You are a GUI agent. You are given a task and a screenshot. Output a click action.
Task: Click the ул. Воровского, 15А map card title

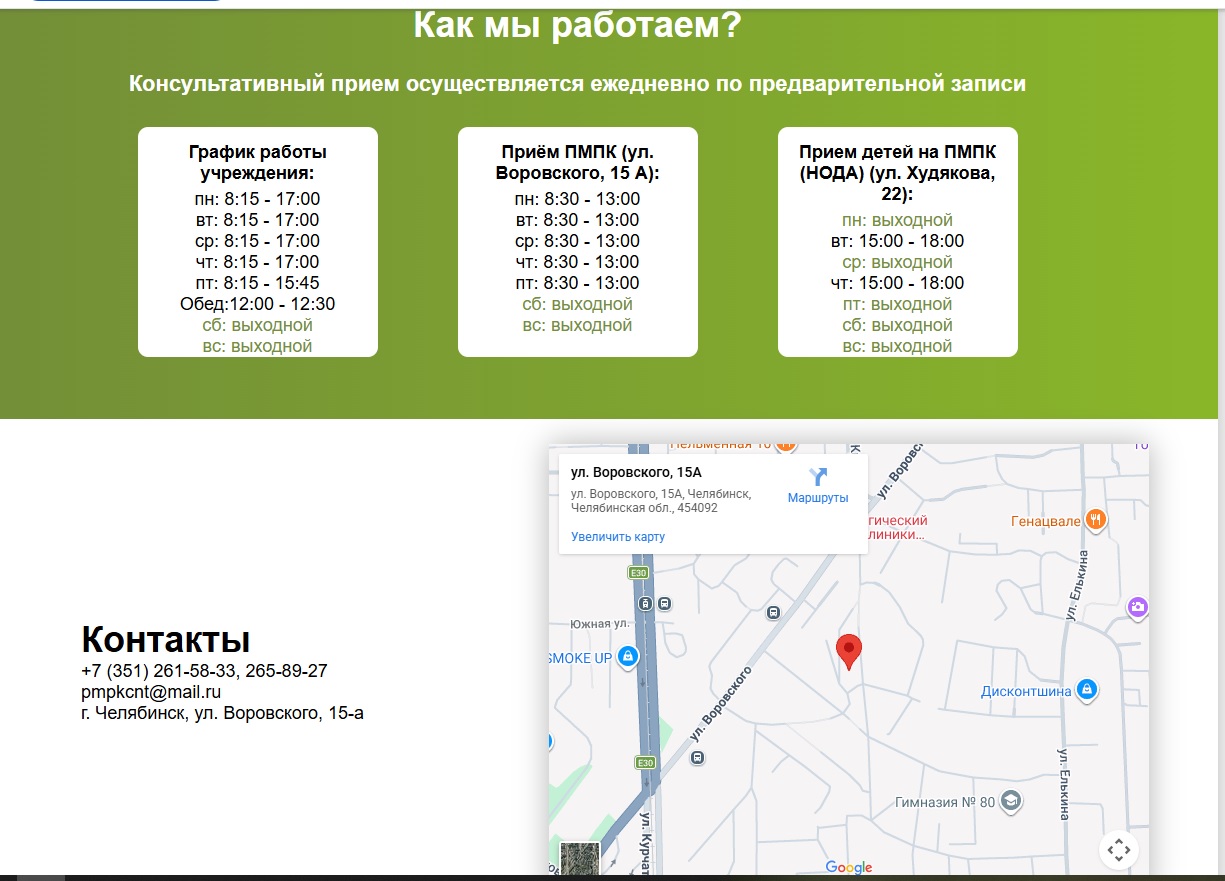[636, 472]
